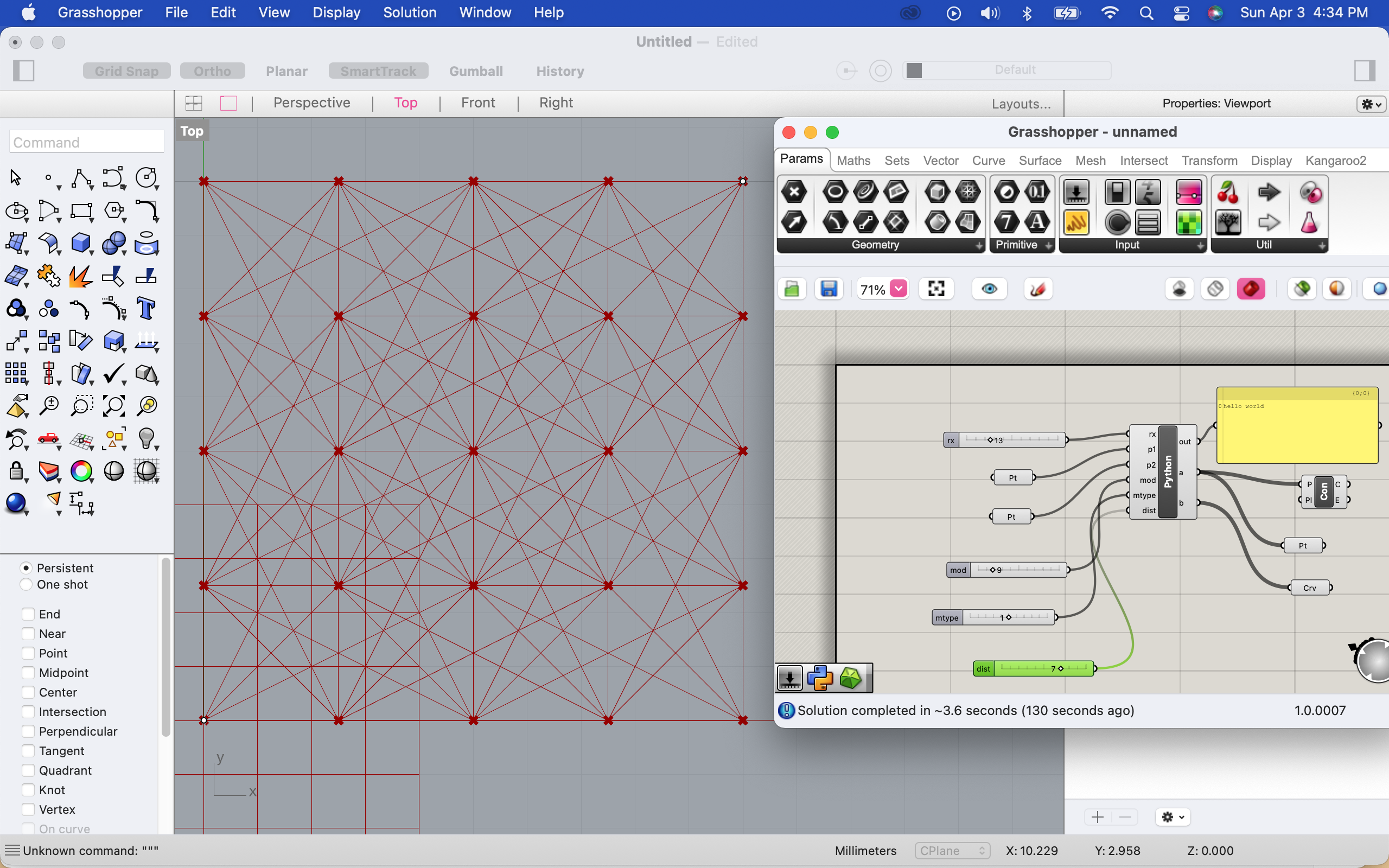Check the Intersection snap option
This screenshot has height=868, width=1389.
point(28,712)
